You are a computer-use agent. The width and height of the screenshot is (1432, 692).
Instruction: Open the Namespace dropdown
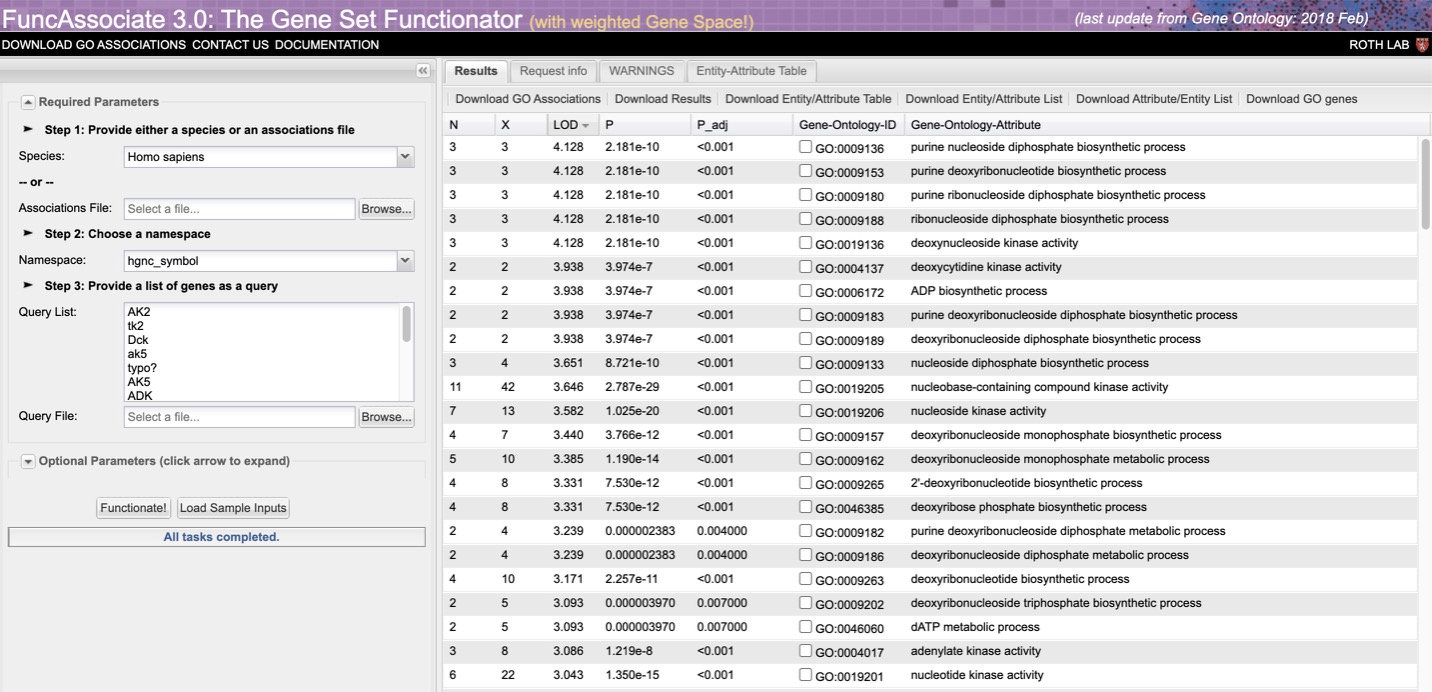[x=405, y=261]
